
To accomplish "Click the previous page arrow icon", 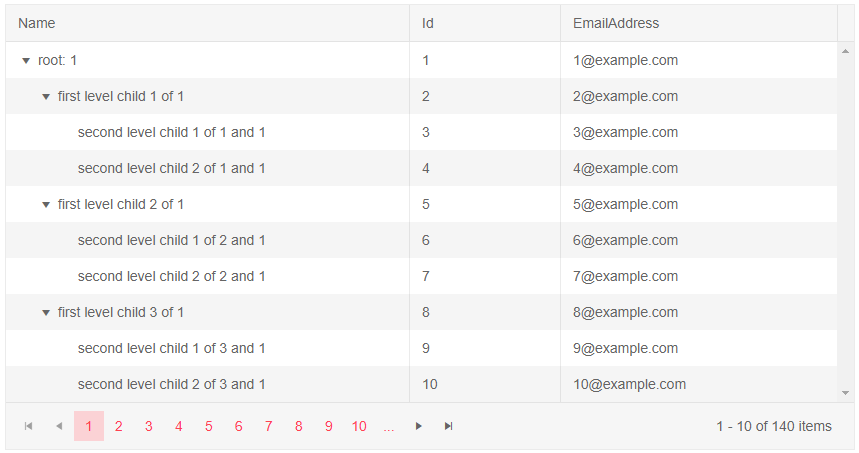I will pyautogui.click(x=59, y=426).
